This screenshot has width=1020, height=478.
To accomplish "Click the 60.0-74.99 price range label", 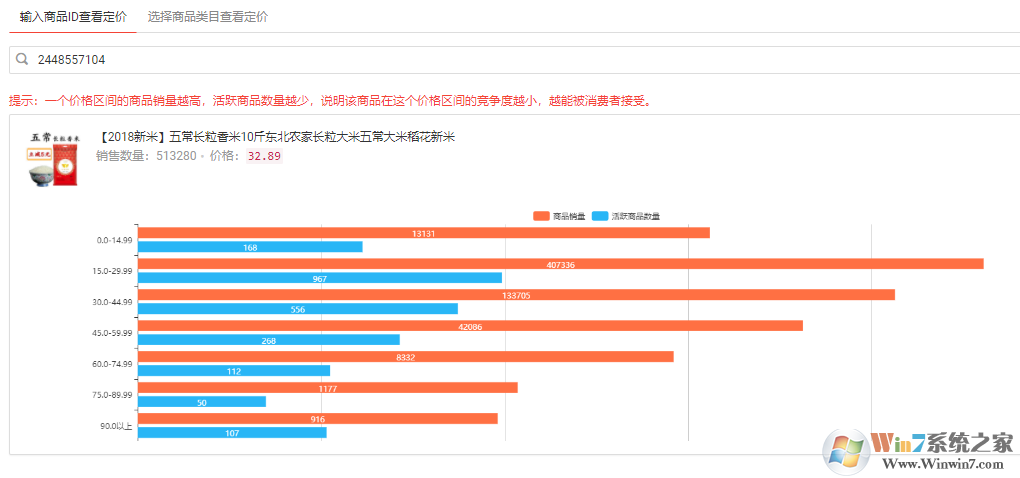I will click(x=113, y=364).
